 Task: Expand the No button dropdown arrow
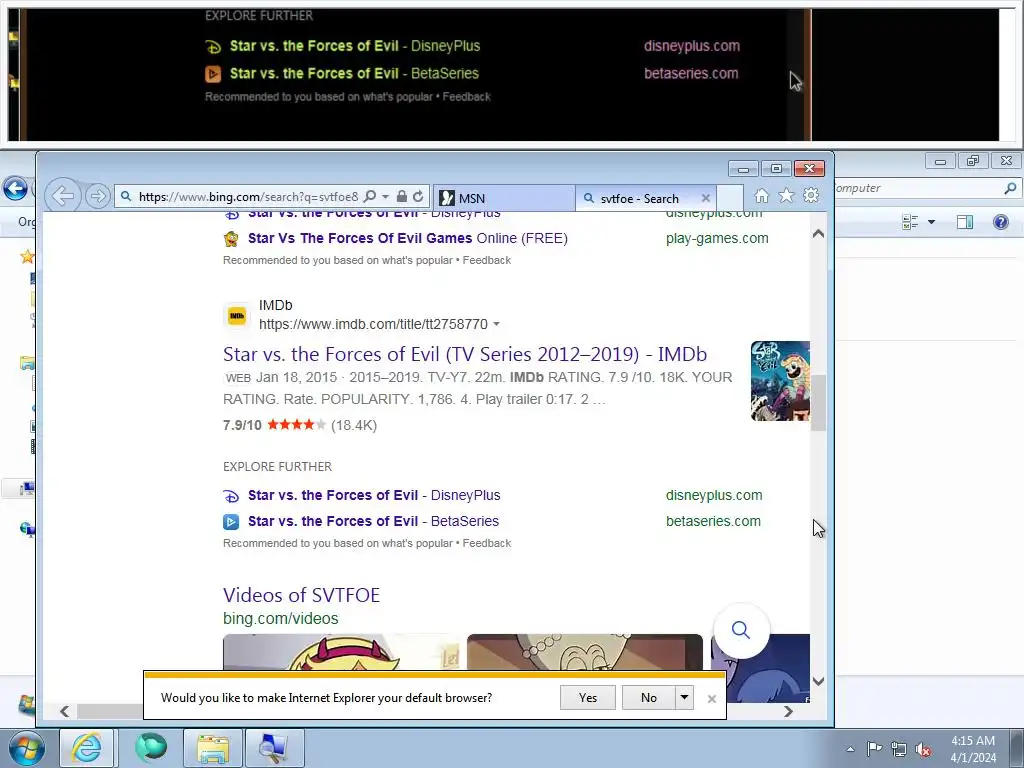point(684,697)
